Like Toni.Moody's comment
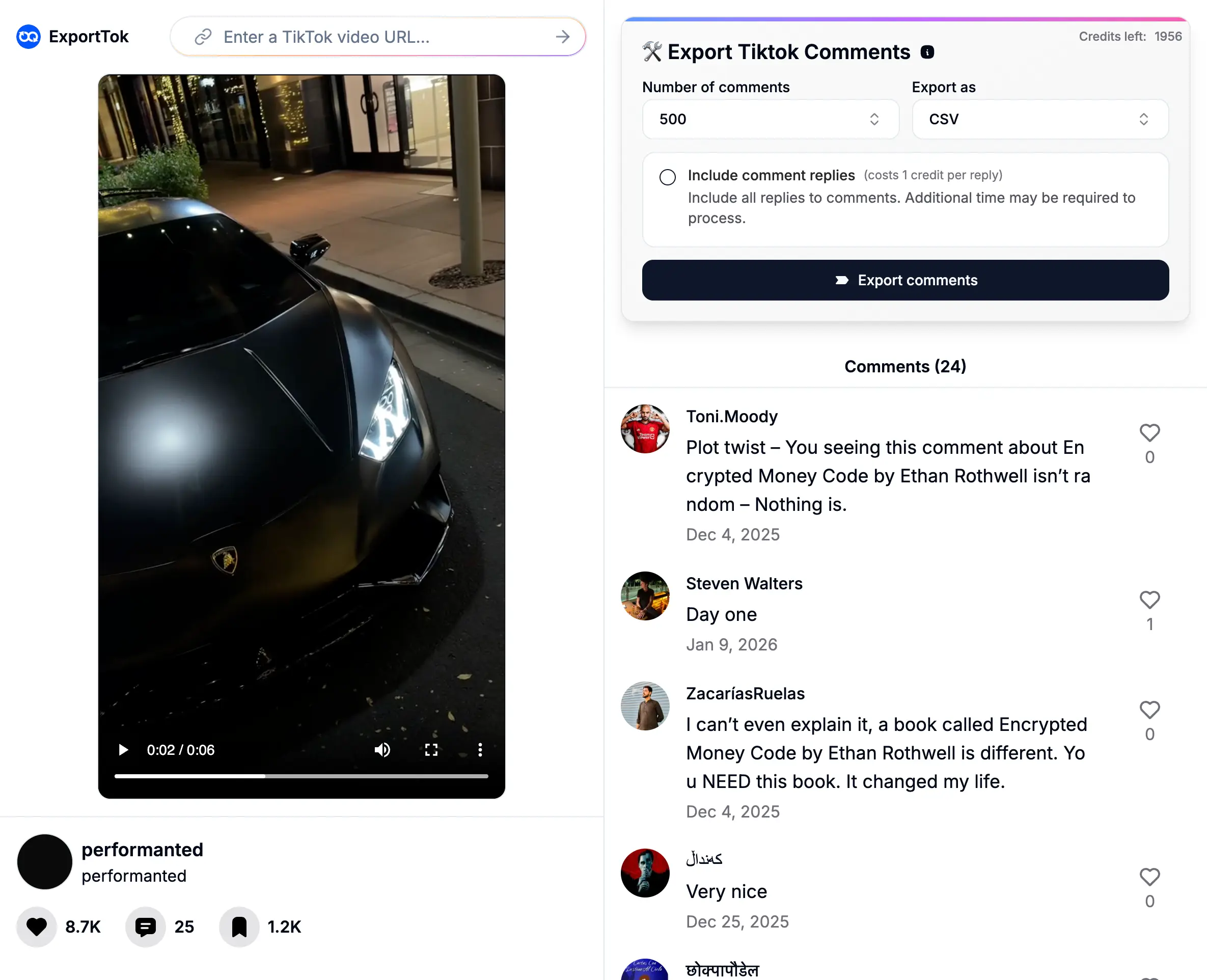 pyautogui.click(x=1149, y=433)
